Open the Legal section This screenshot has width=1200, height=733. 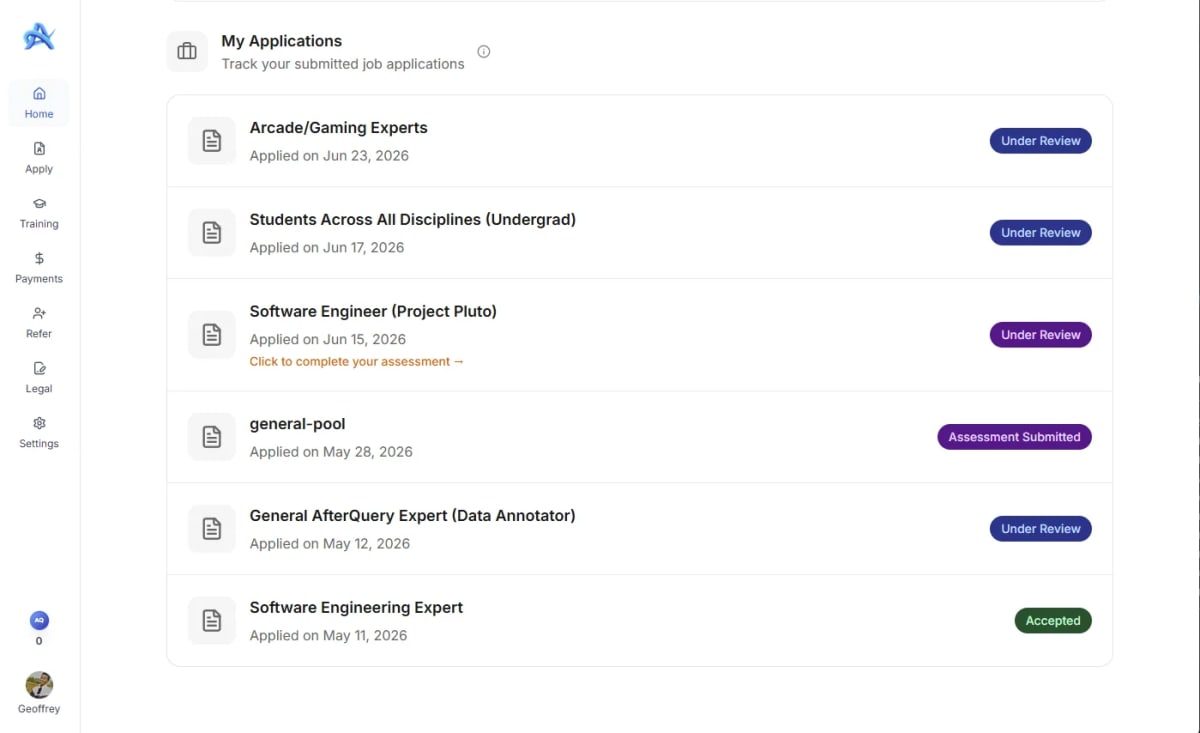(x=39, y=377)
